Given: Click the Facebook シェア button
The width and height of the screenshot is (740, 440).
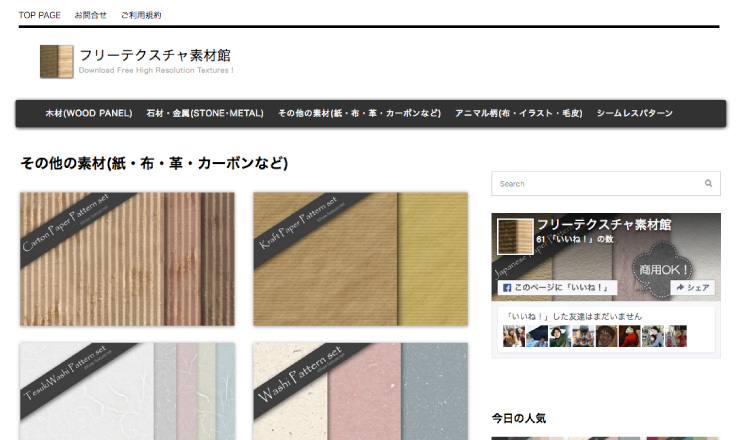Looking at the screenshot, I should [692, 288].
